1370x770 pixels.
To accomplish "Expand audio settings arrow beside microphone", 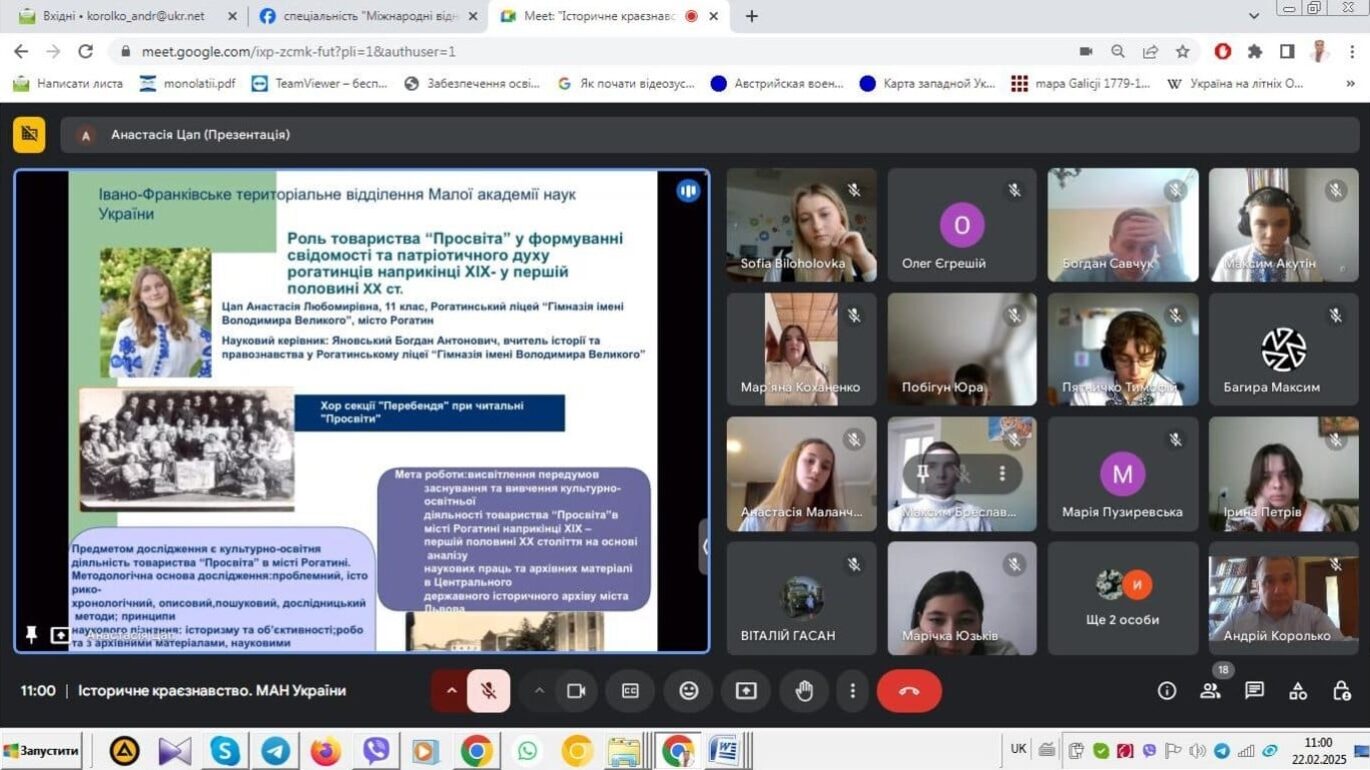I will pyautogui.click(x=451, y=691).
